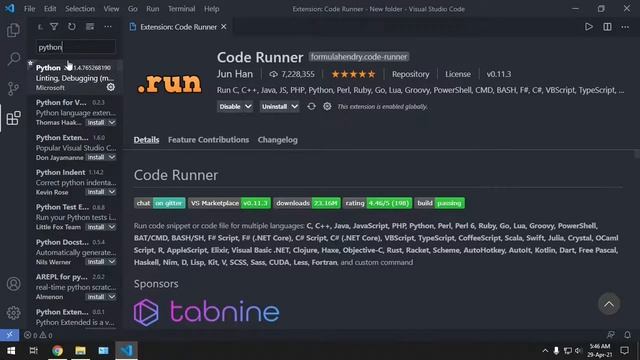
Task: Open notifications bell in status bar
Action: click(627, 335)
